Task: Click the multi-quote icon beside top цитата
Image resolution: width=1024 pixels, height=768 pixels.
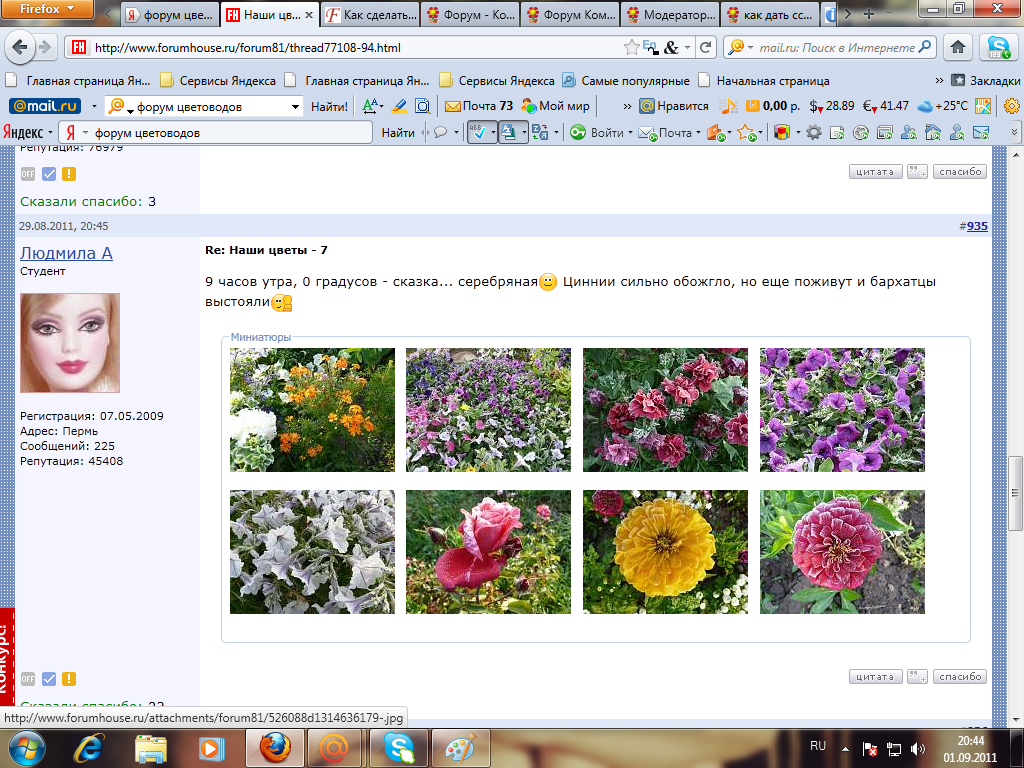Action: (x=917, y=172)
